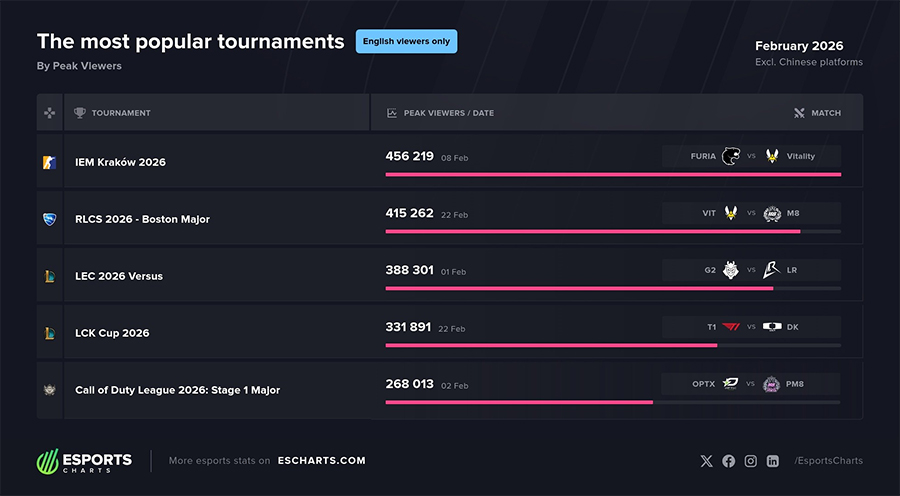Select the T1 team logo
This screenshot has width=900, height=496.
[731, 327]
